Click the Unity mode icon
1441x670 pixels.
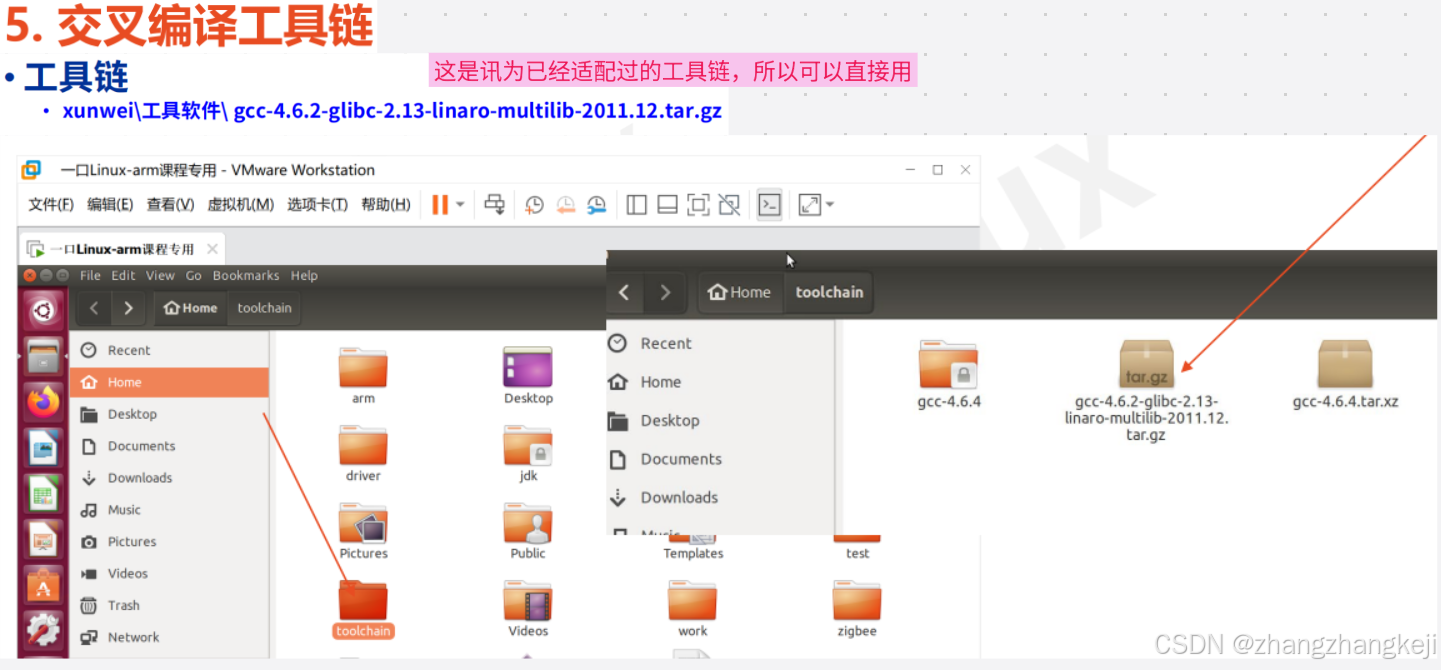click(730, 205)
